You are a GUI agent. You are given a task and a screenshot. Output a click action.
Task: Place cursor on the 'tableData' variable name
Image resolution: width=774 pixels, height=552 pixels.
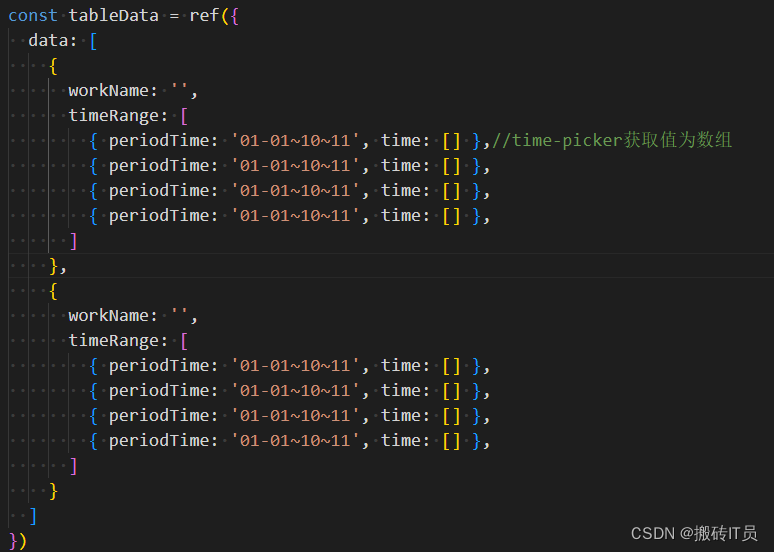coord(114,15)
